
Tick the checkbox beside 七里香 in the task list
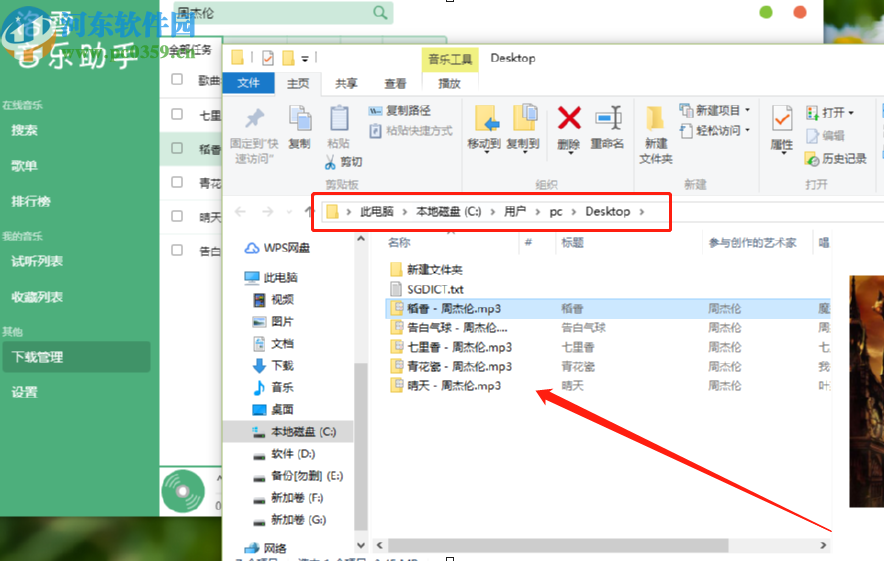(177, 114)
